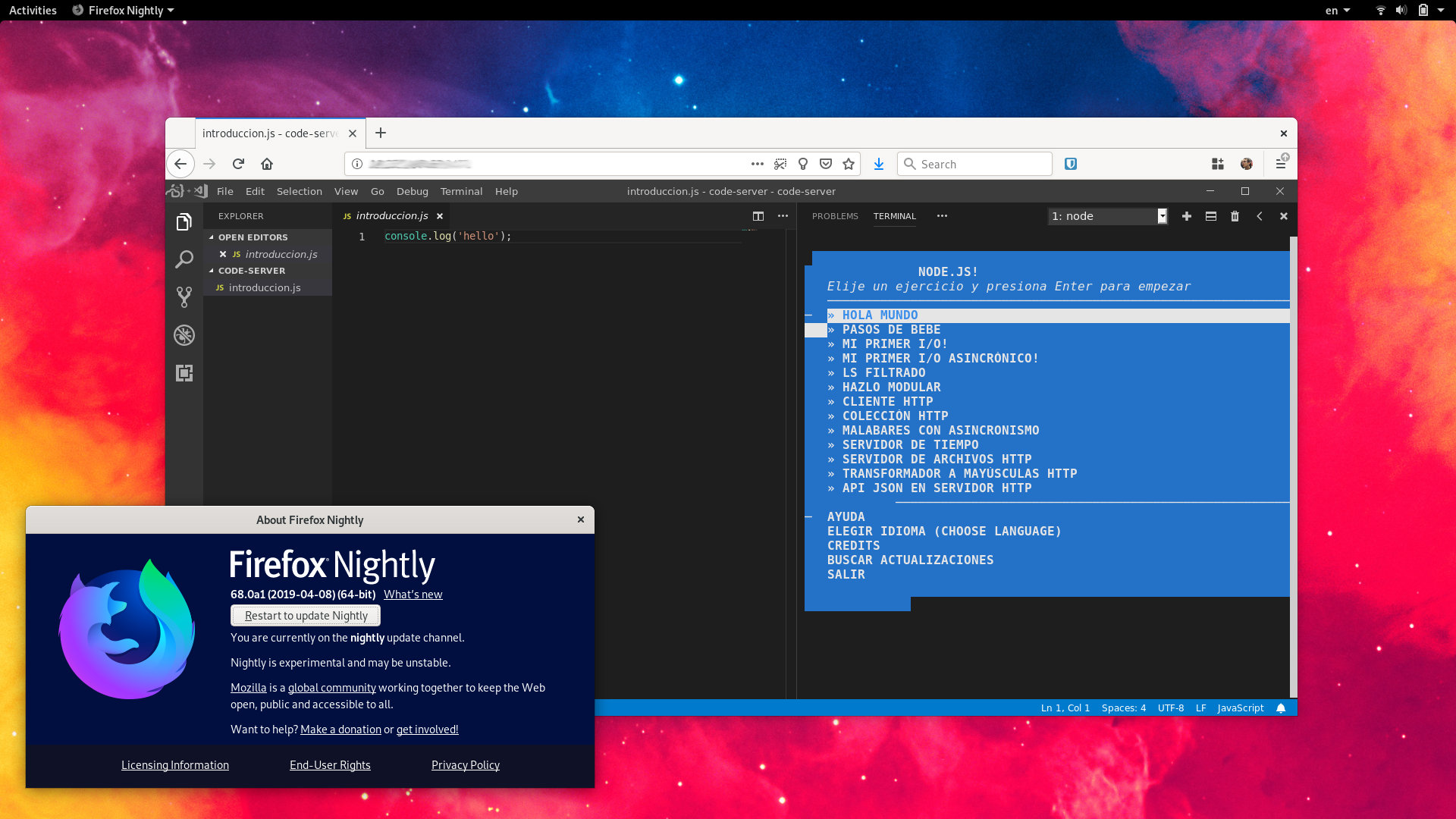This screenshot has height=819, width=1456.
Task: Move panel with the chevron icon
Action: (1260, 216)
